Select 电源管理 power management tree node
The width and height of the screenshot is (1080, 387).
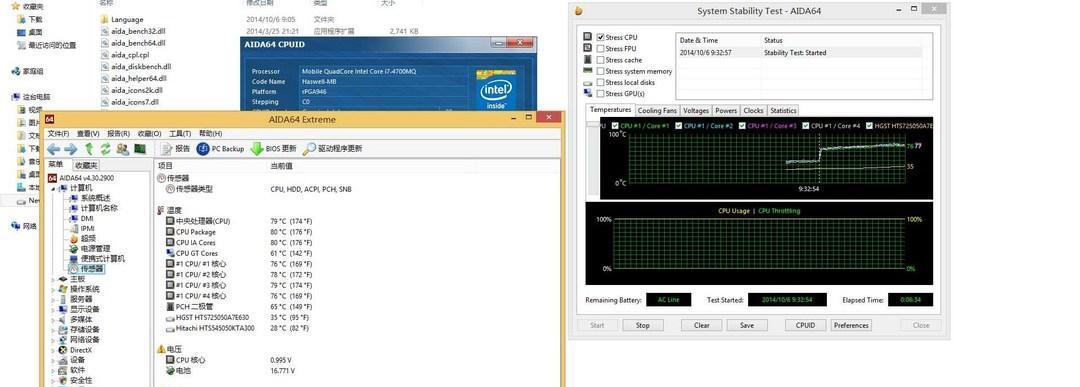click(x=90, y=248)
